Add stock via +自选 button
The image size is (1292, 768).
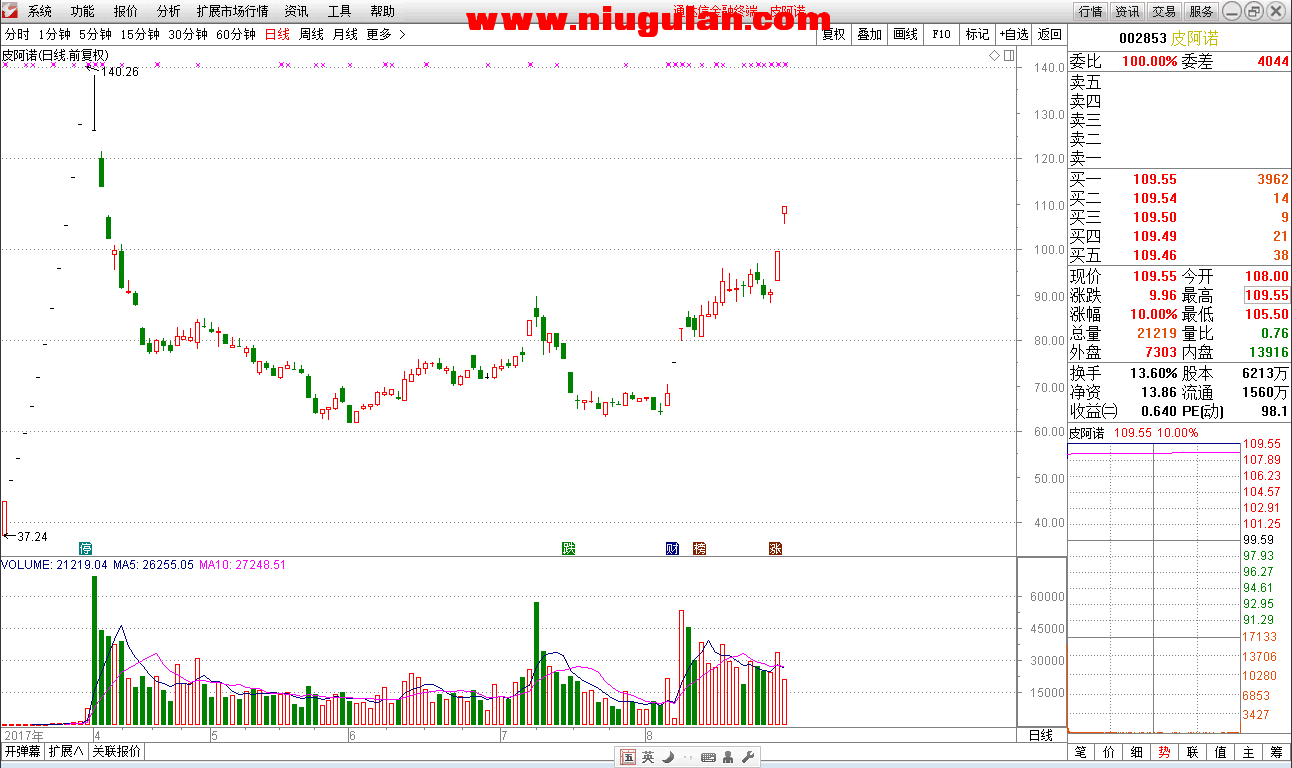coord(1013,34)
